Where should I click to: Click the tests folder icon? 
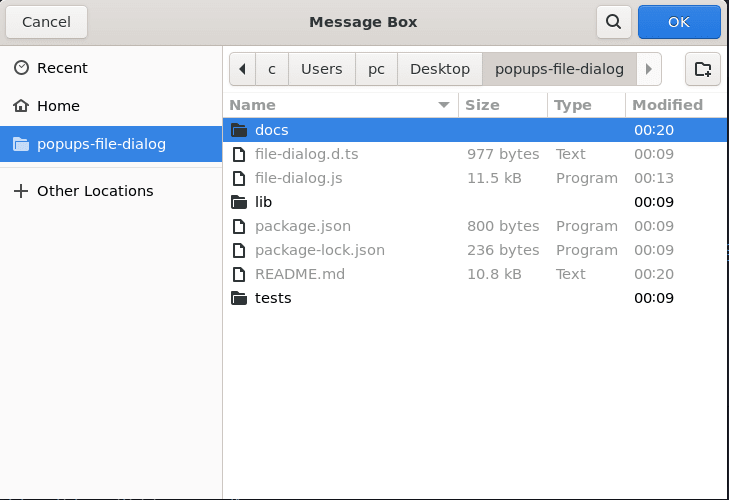239,298
